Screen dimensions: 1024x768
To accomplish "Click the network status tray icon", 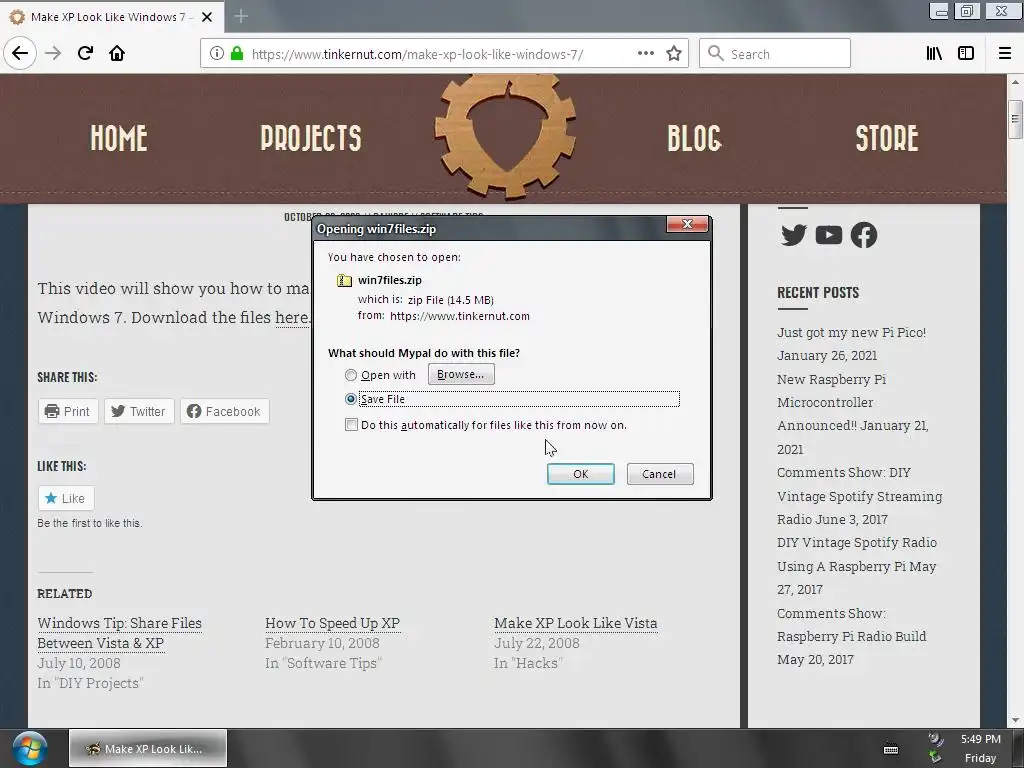I will [x=936, y=756].
